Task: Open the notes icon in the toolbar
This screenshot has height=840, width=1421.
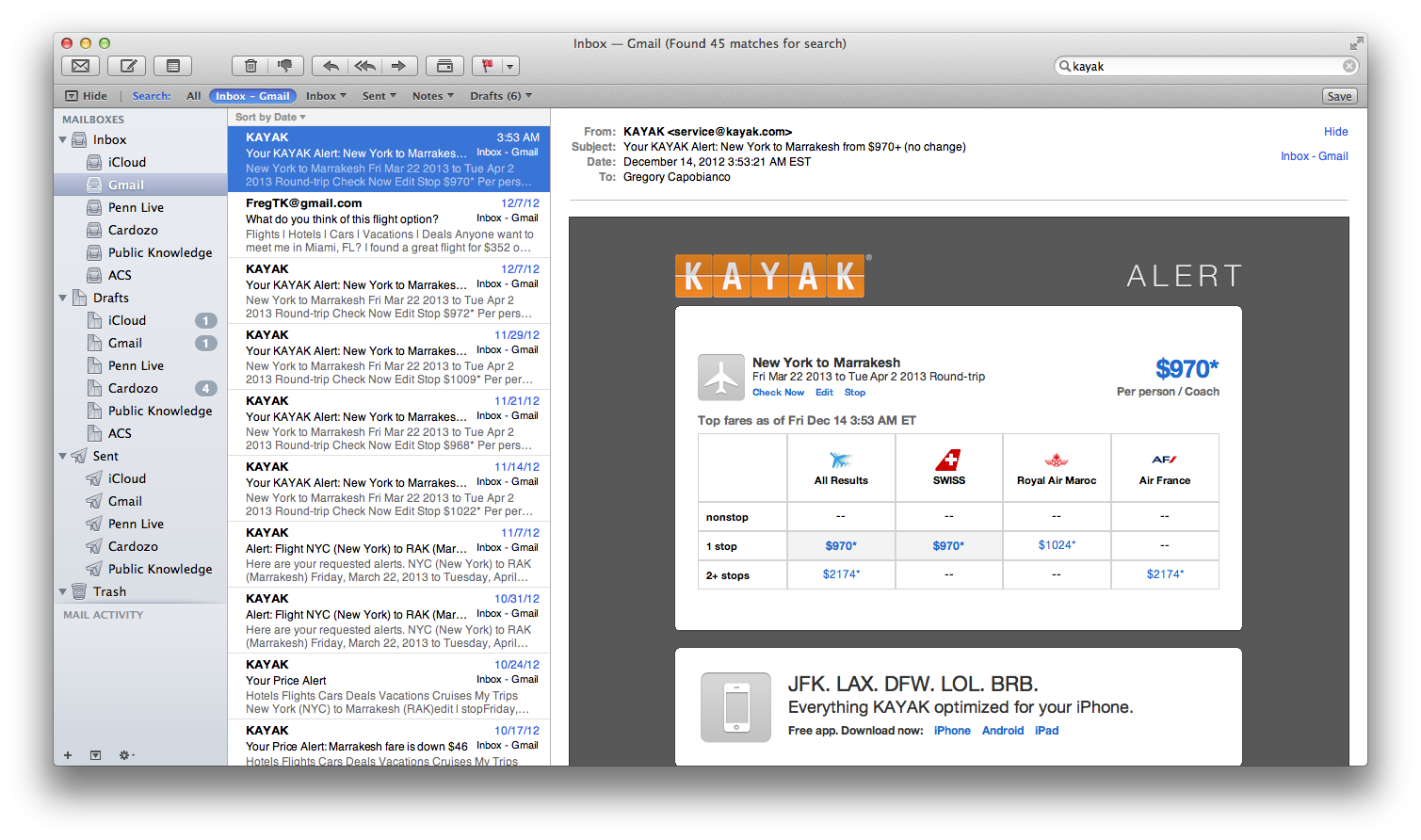Action: click(x=173, y=66)
